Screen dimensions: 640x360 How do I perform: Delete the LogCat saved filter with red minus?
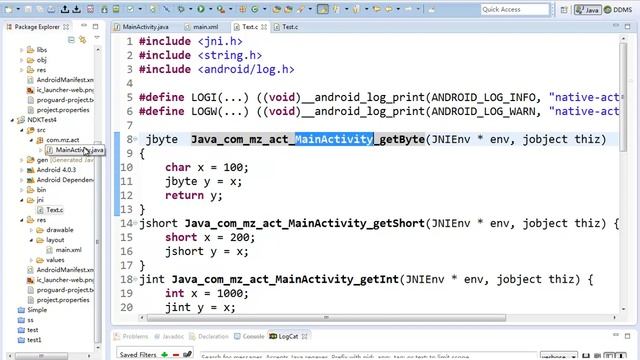pos(176,355)
